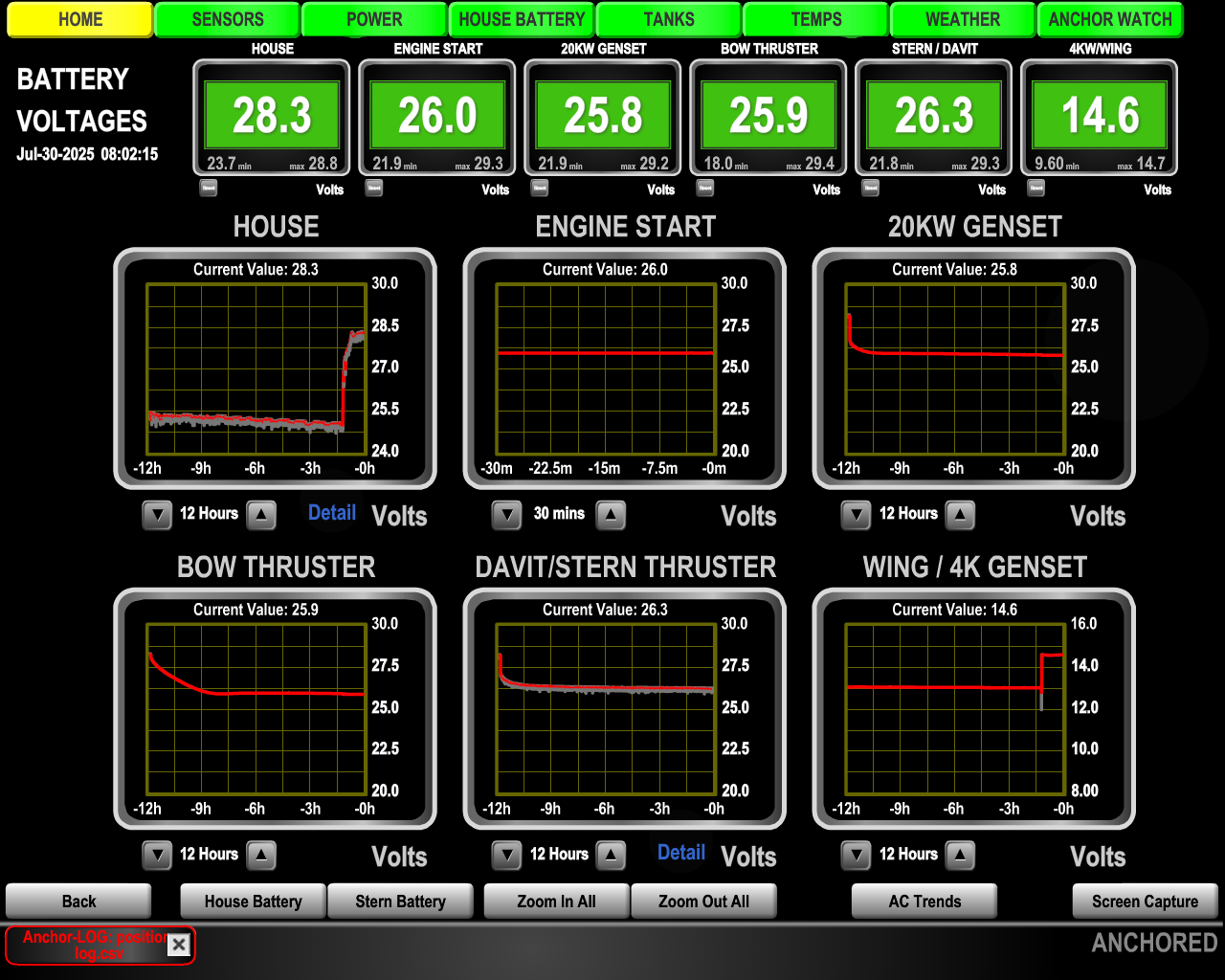Image resolution: width=1225 pixels, height=980 pixels.
Task: Open Detail for the DAVIT/STERN THRUSTER chart
Action: tap(681, 853)
